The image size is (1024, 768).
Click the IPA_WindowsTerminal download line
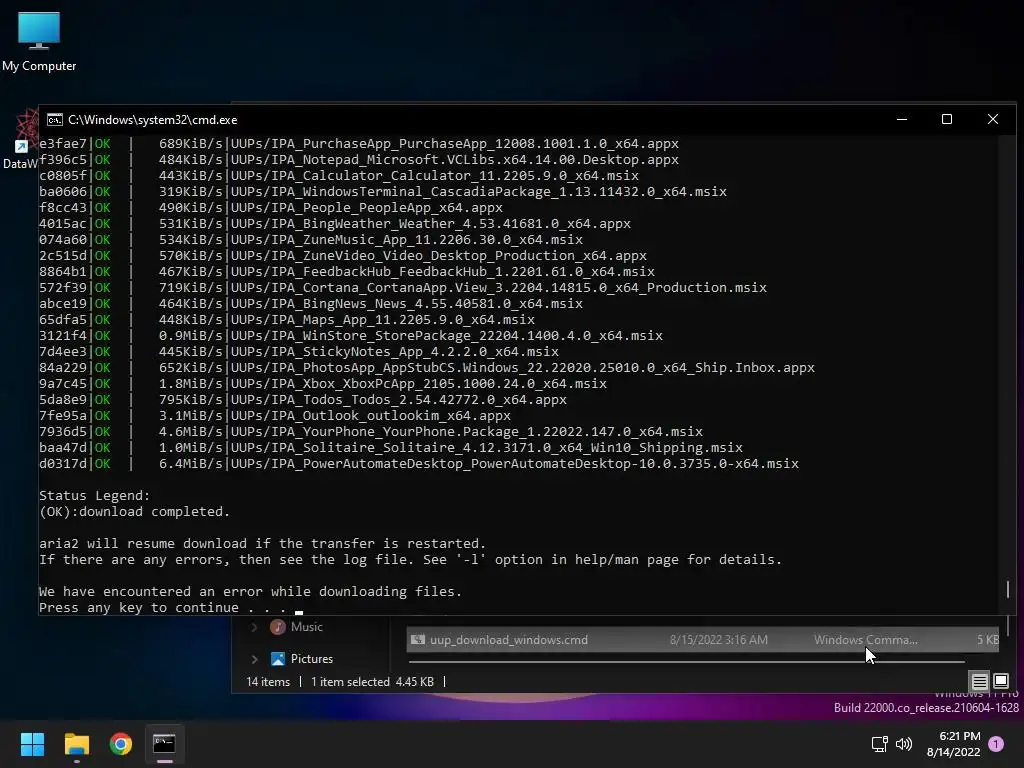pos(383,192)
